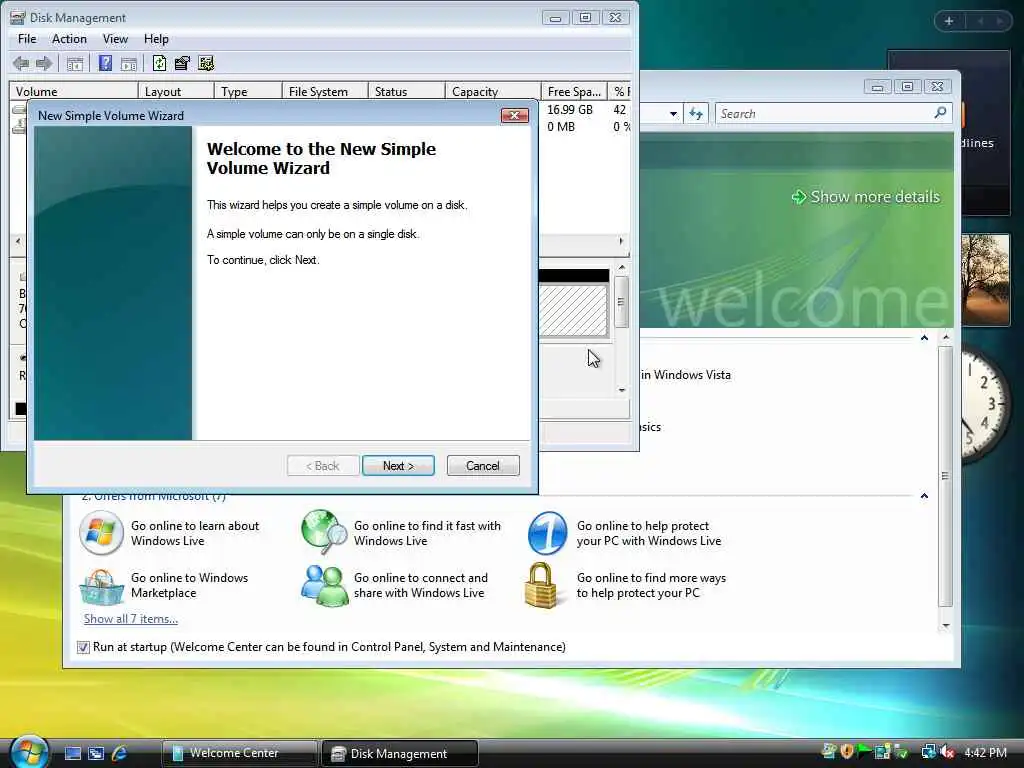Click the Settings toolbar icon with yellow gear
Viewport: 1024px width, 768px height.
[206, 63]
